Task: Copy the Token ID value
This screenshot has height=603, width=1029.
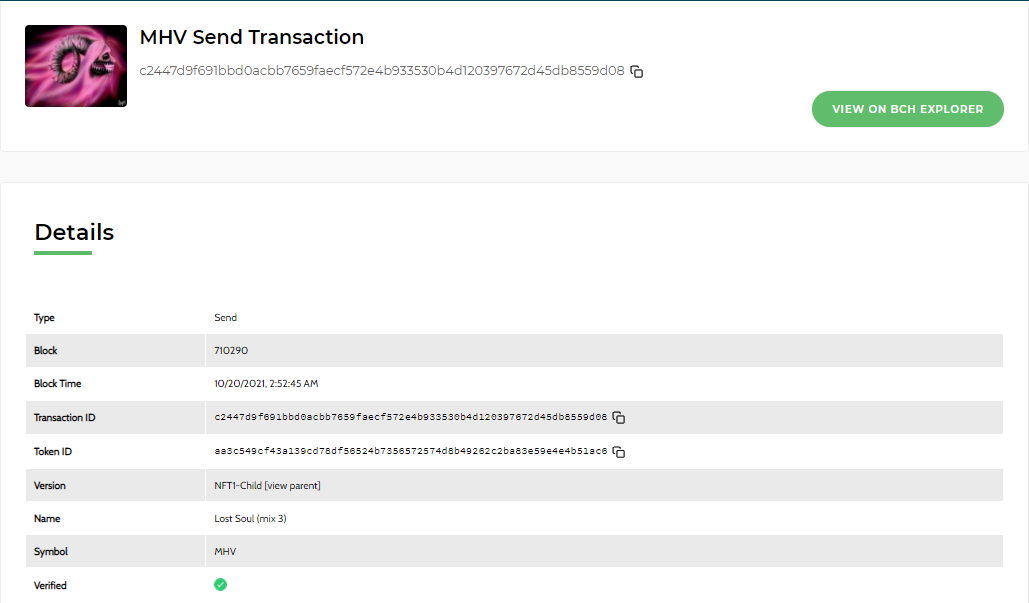Action: pos(619,451)
